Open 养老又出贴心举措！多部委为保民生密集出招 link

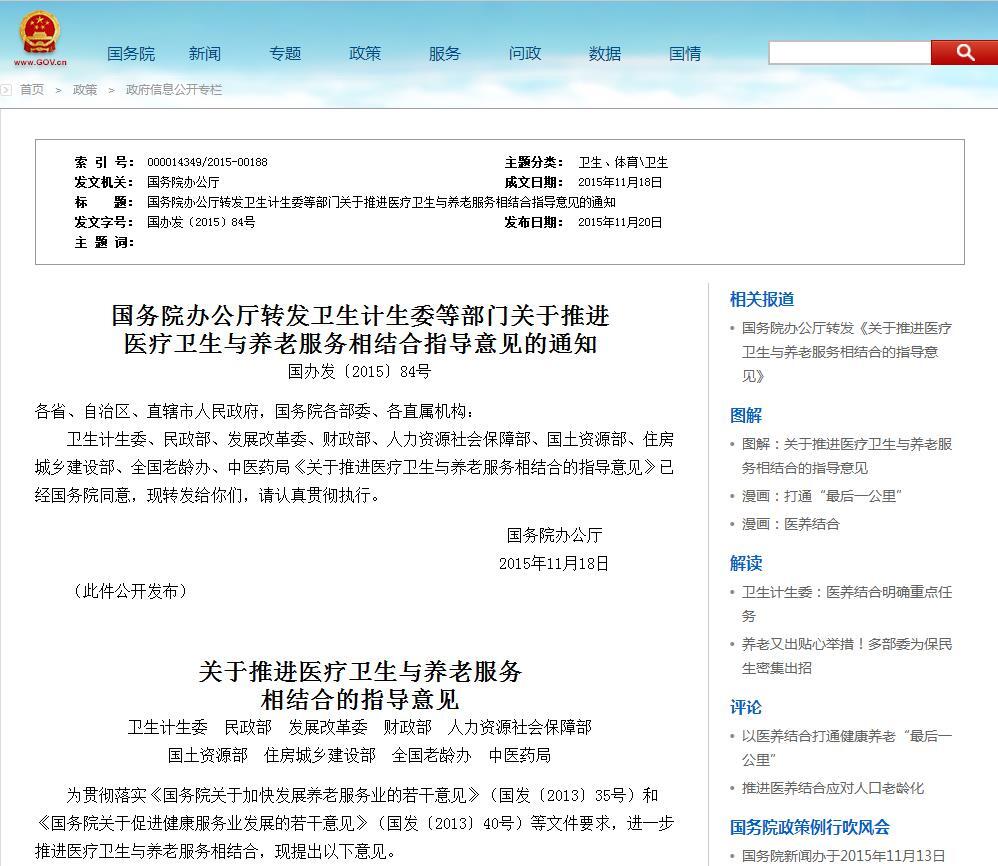click(847, 656)
